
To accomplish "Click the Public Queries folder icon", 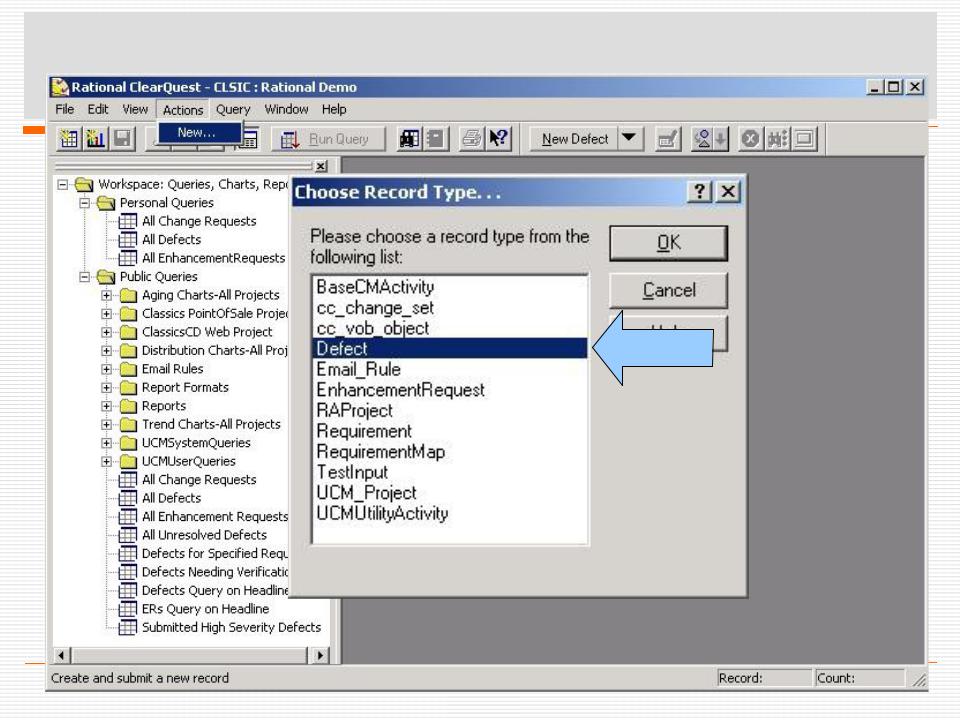I will (106, 277).
